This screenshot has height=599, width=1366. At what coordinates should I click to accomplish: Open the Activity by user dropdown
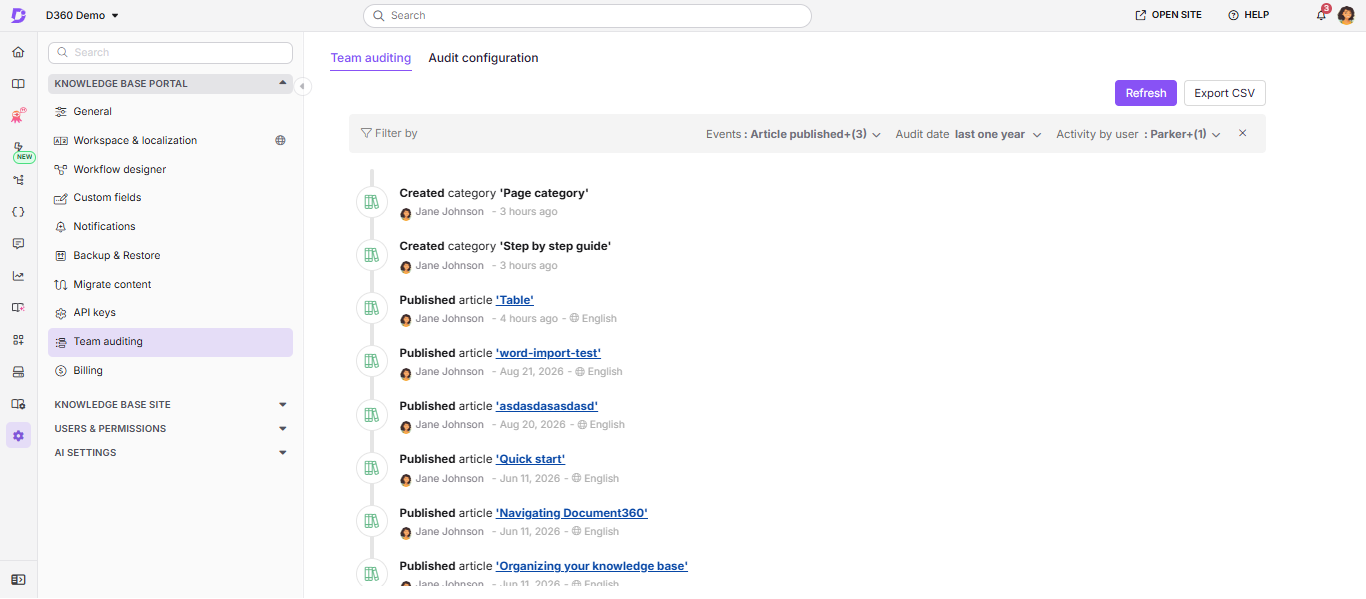(1138, 134)
